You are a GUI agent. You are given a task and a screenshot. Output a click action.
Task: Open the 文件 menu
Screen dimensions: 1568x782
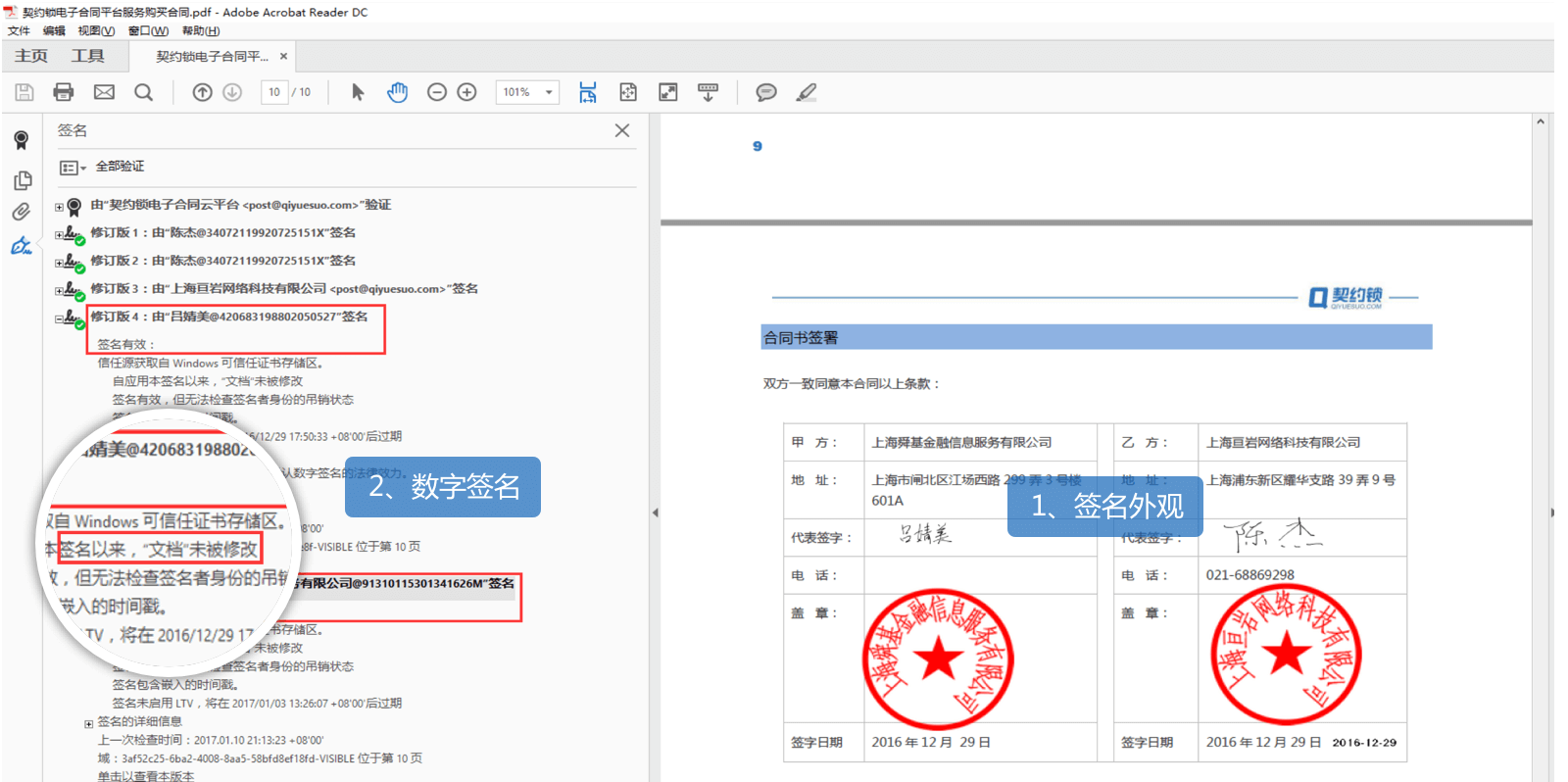[x=19, y=30]
